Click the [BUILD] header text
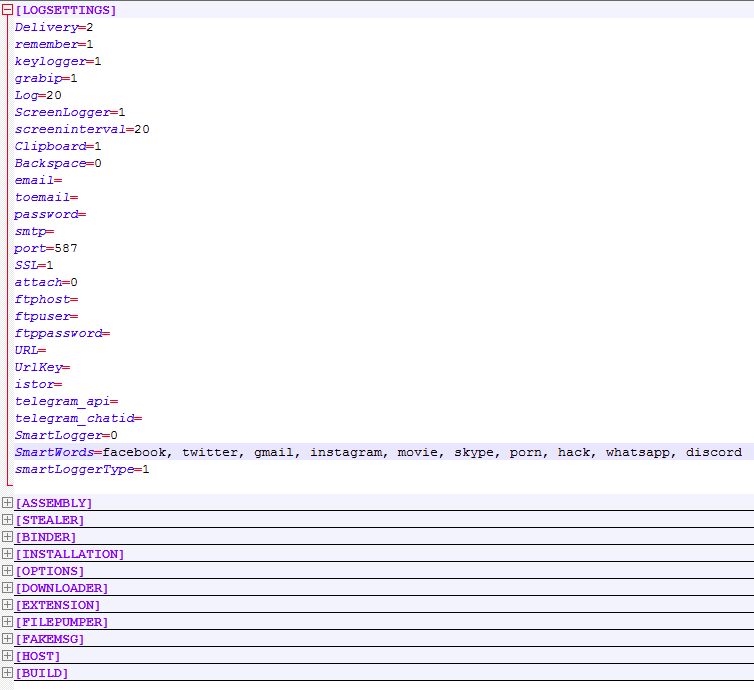This screenshot has height=690, width=754. (42, 673)
